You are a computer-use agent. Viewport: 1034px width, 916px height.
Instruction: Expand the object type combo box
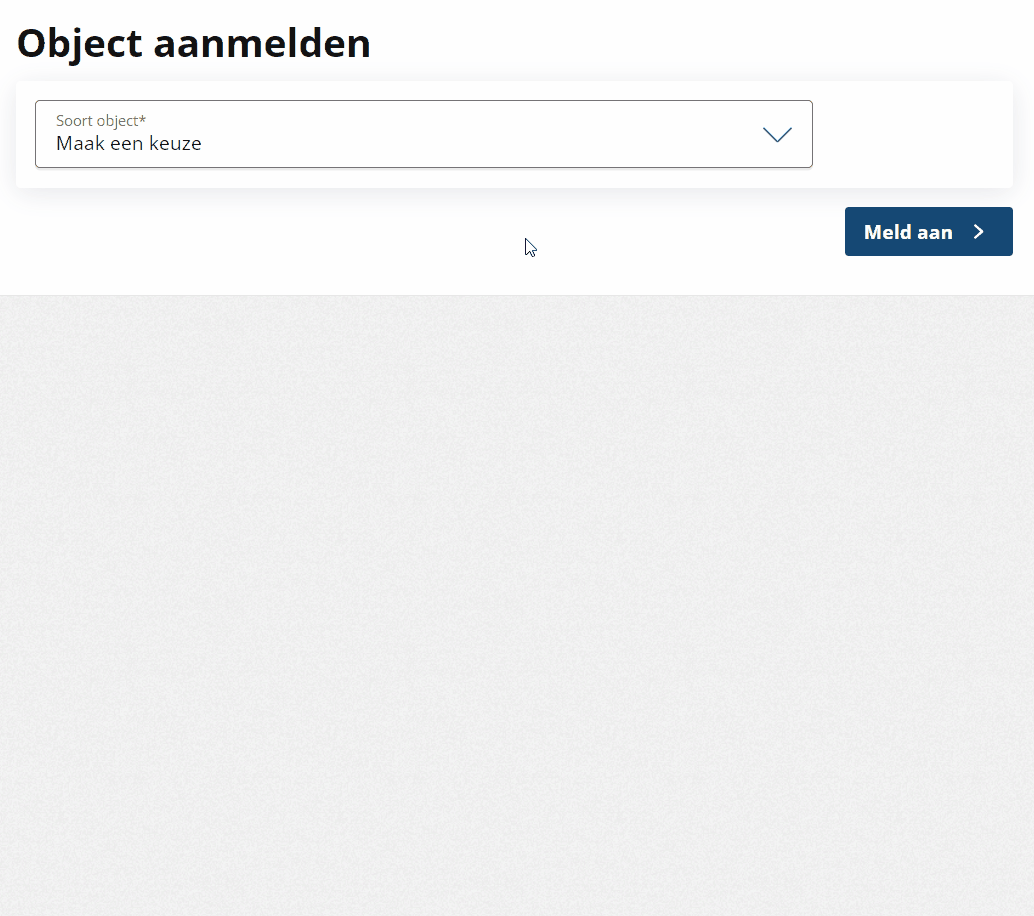423,134
